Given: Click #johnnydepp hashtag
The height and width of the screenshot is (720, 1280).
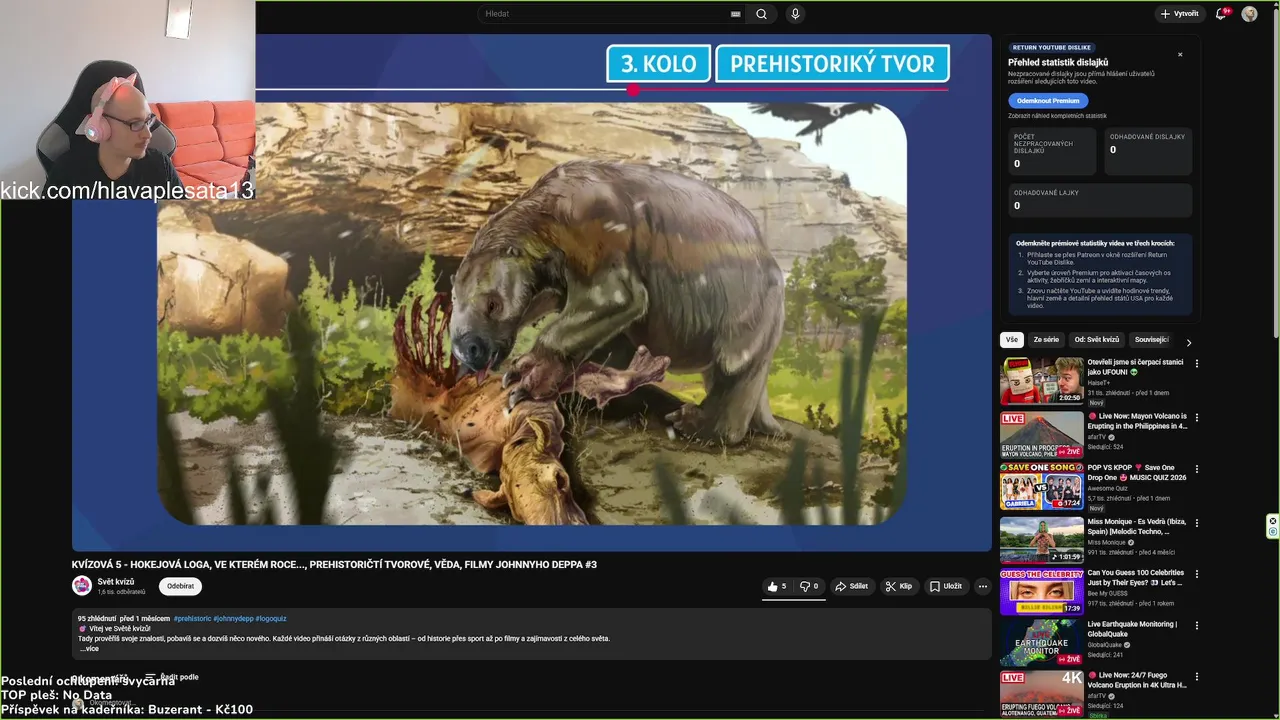Looking at the screenshot, I should point(233,619).
